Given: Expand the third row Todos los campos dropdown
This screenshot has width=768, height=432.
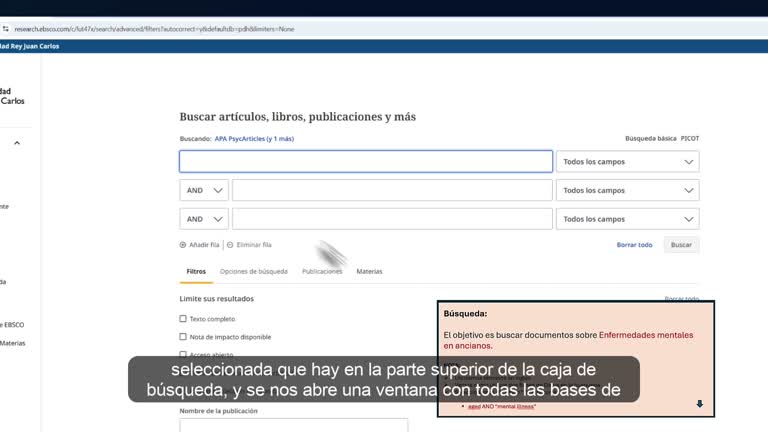Looking at the screenshot, I should click(x=627, y=219).
